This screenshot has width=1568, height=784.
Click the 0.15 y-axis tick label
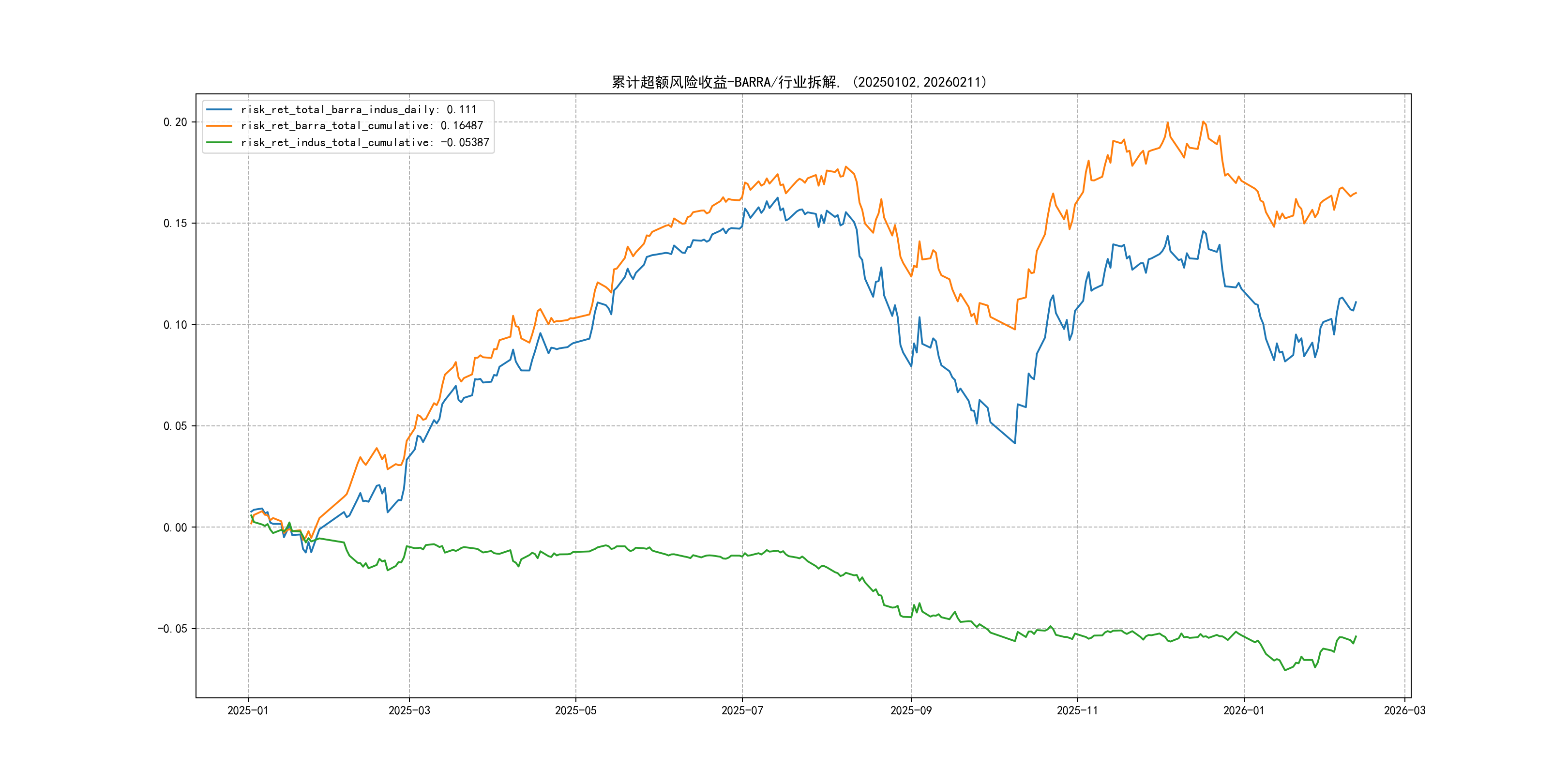point(175,224)
